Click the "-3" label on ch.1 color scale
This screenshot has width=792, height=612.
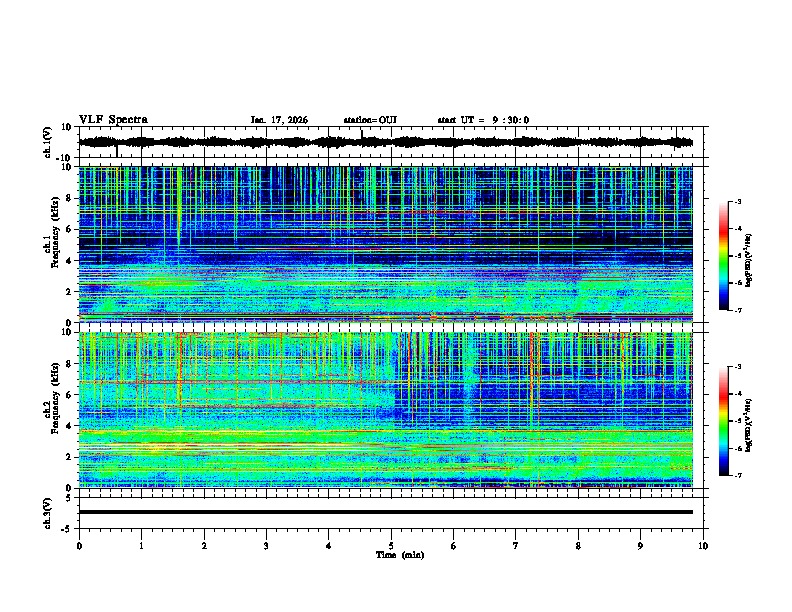coord(738,201)
